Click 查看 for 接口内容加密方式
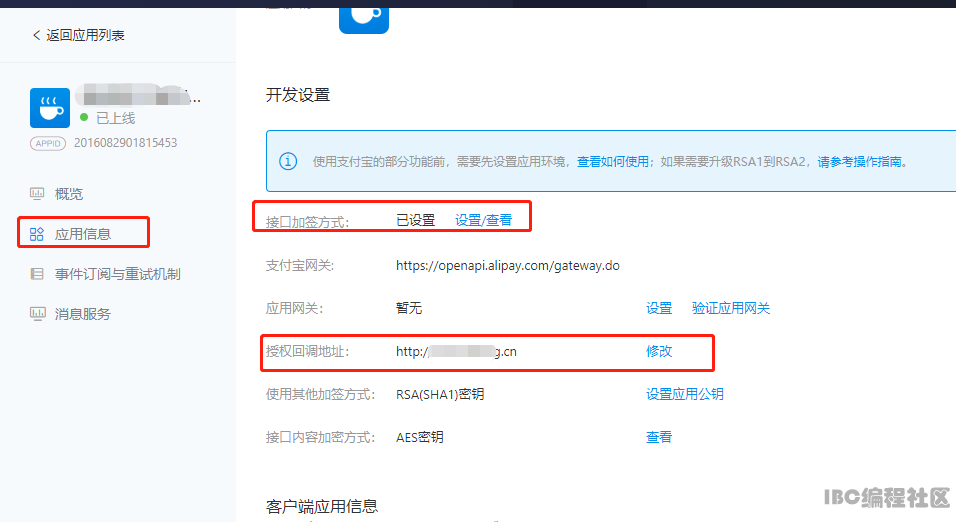The image size is (956, 522). (659, 437)
